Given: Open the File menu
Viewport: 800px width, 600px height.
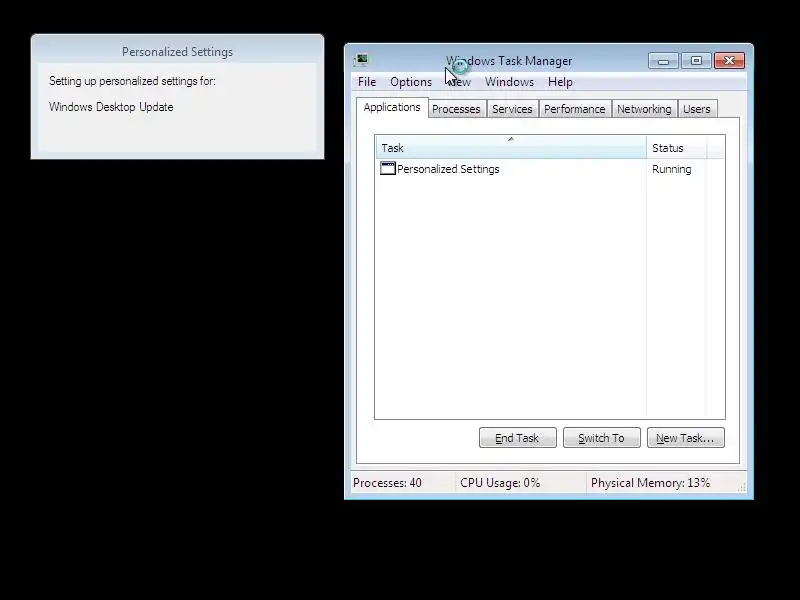Looking at the screenshot, I should point(367,82).
